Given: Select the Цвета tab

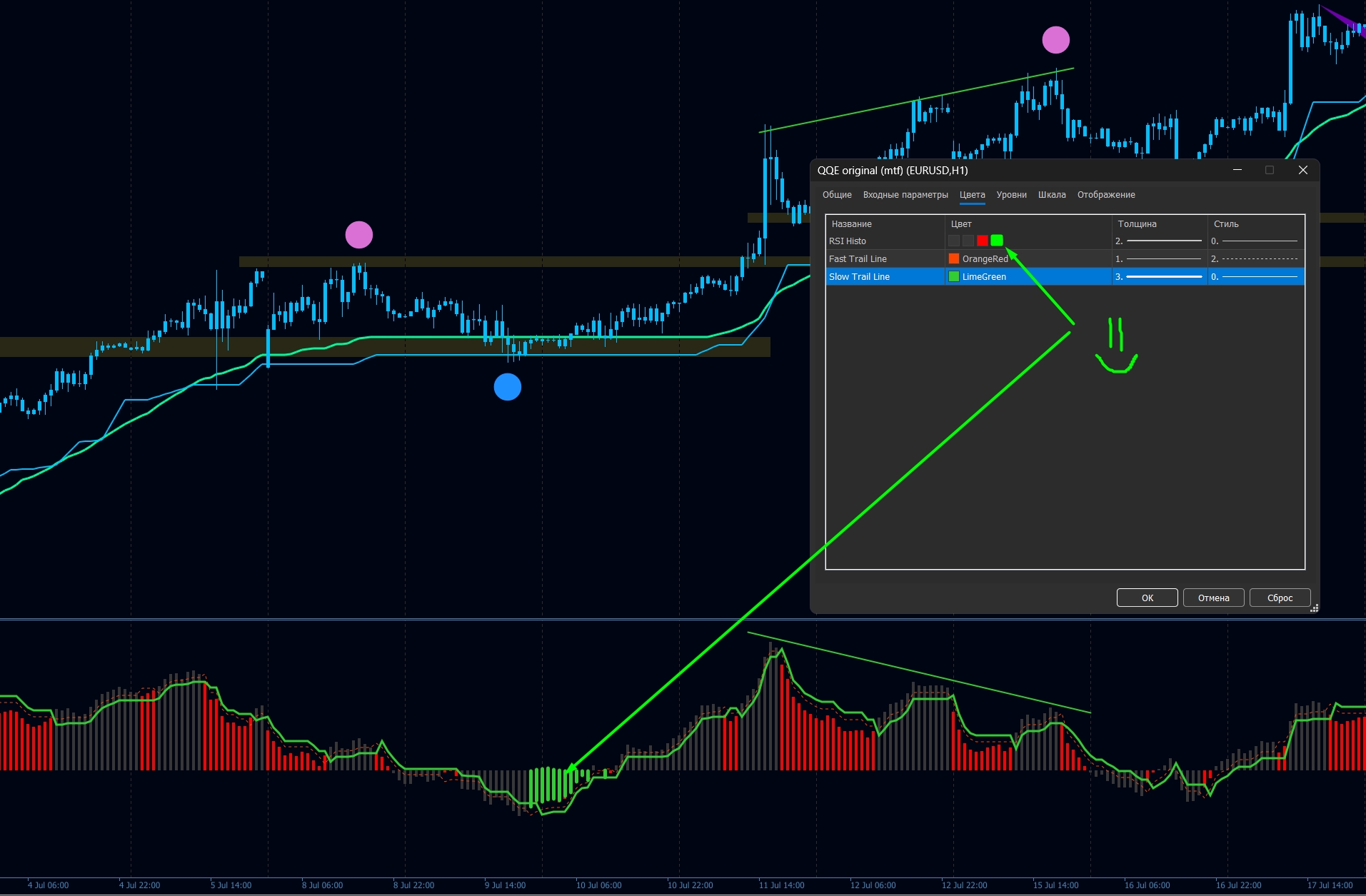Looking at the screenshot, I should pyautogui.click(x=972, y=195).
